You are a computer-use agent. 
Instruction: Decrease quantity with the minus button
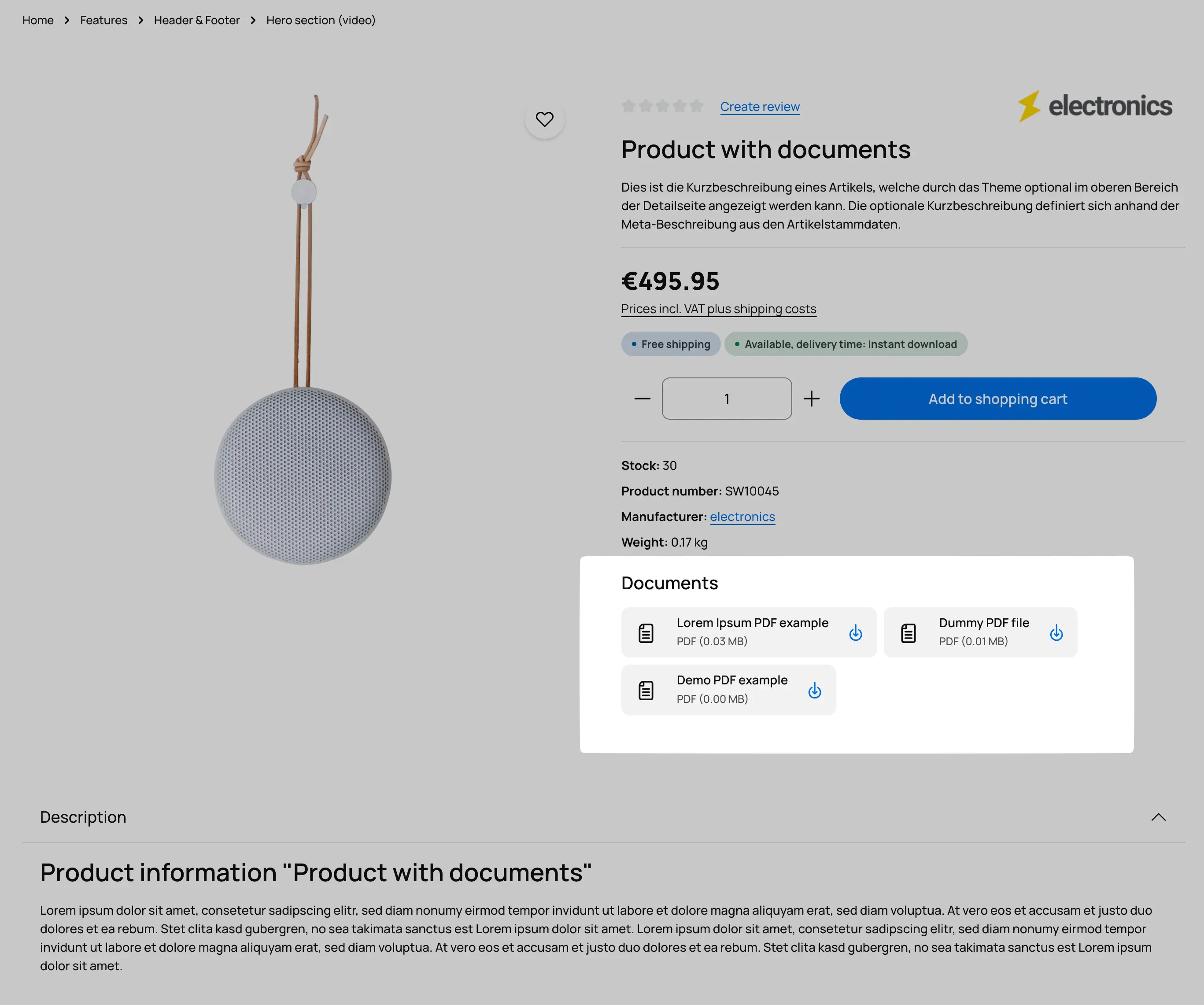point(642,399)
